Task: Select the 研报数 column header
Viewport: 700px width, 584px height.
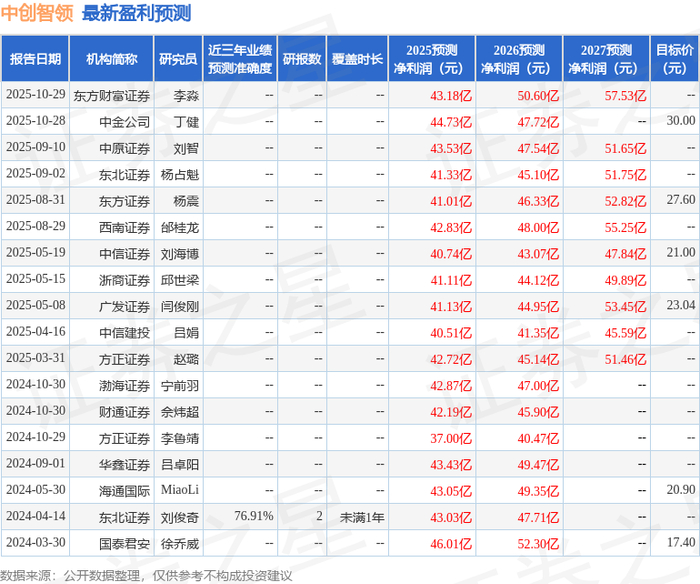Action: point(302,59)
